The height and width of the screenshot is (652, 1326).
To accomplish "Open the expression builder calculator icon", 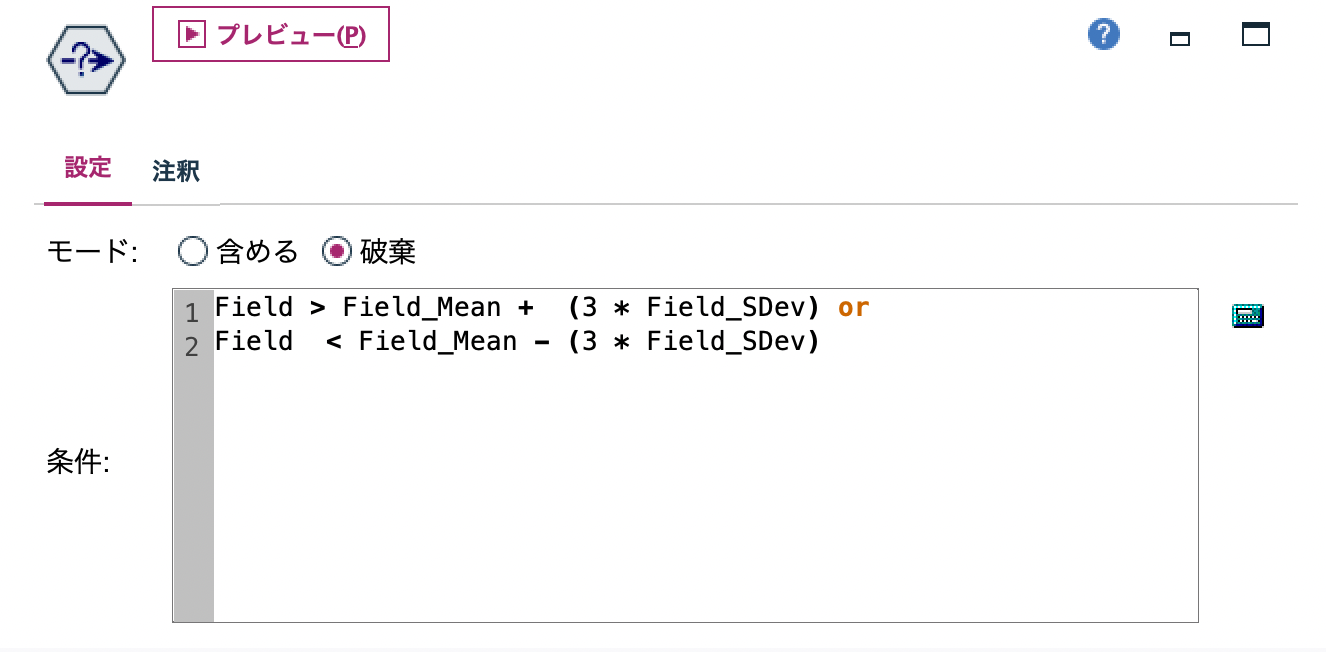I will pos(1248,315).
